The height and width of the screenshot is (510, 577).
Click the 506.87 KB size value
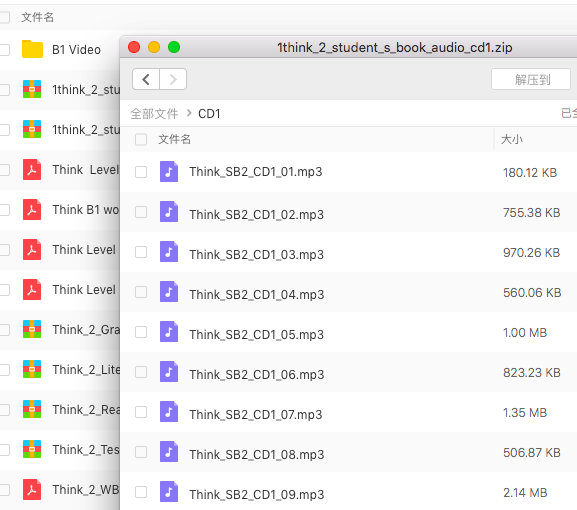(532, 453)
